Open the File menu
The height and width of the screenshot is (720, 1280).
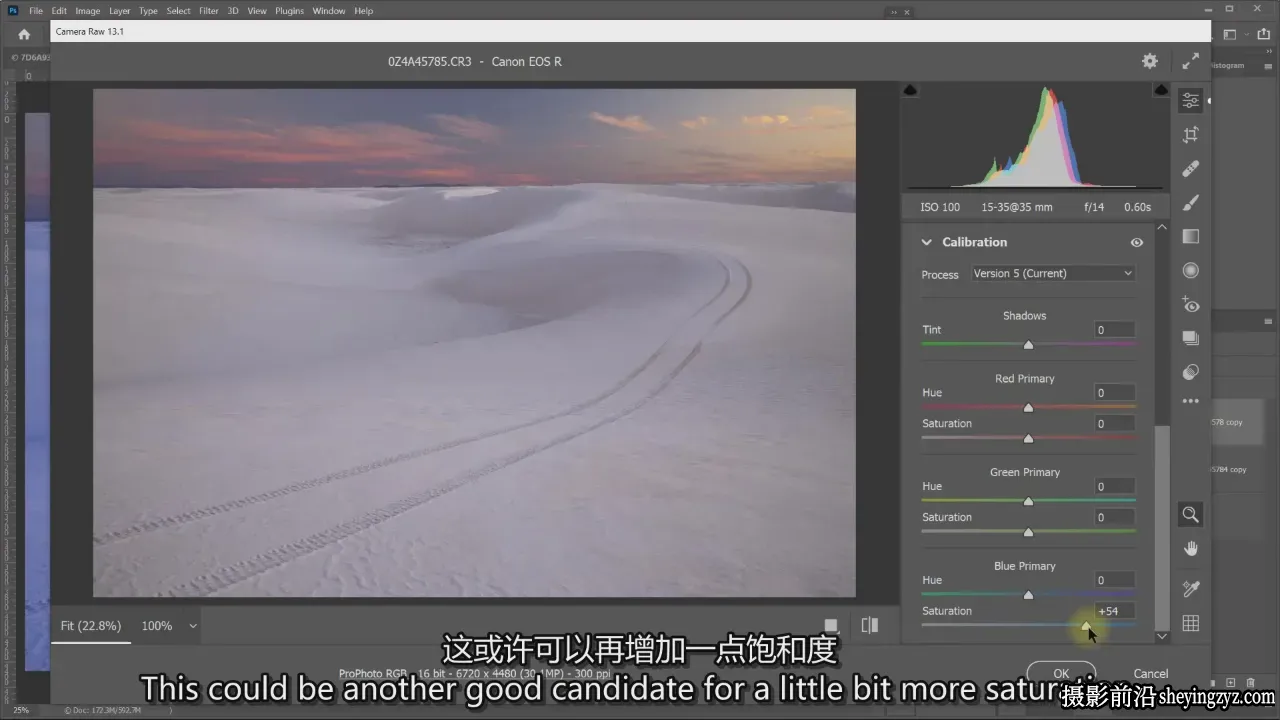36,11
